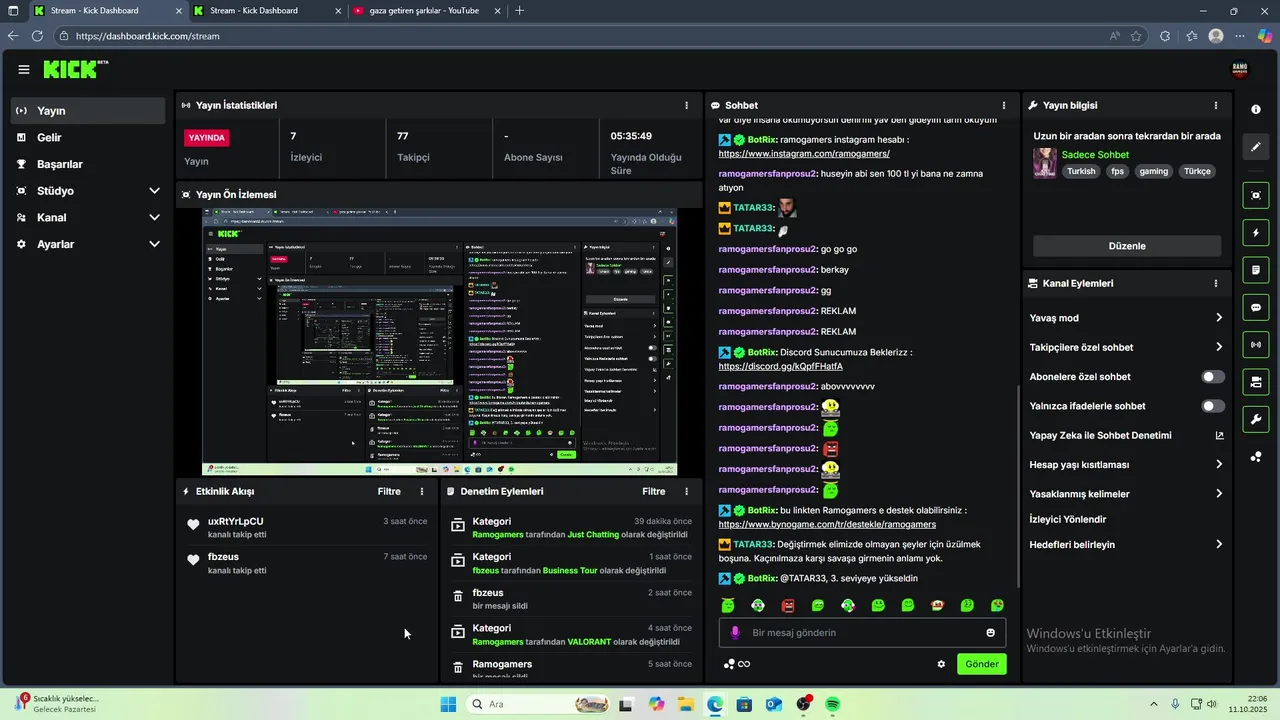This screenshot has width=1280, height=720.
Task: Toggle the camera channel actions widget icon
Action: (1256, 382)
